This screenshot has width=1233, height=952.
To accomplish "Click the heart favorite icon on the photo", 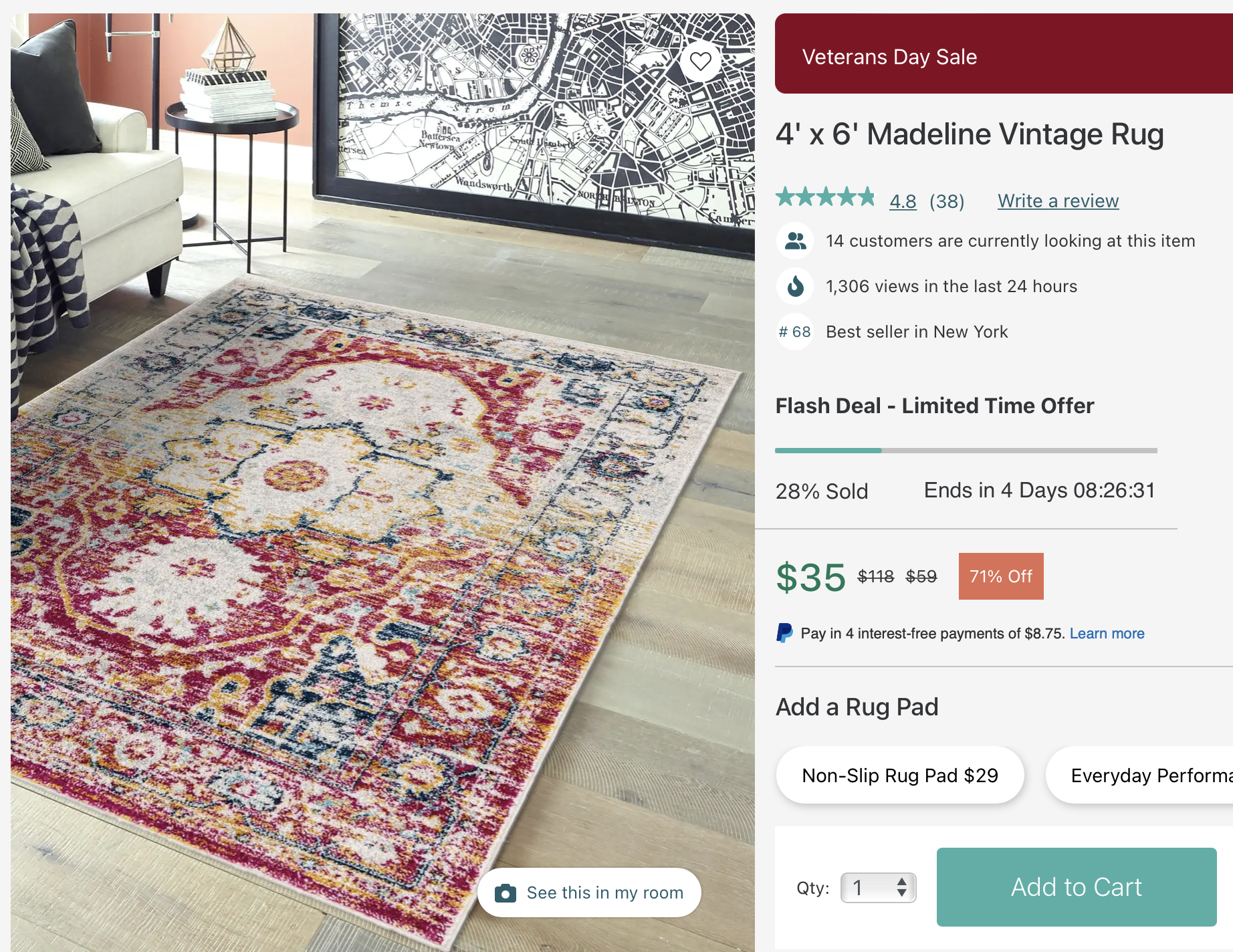I will (700, 62).
